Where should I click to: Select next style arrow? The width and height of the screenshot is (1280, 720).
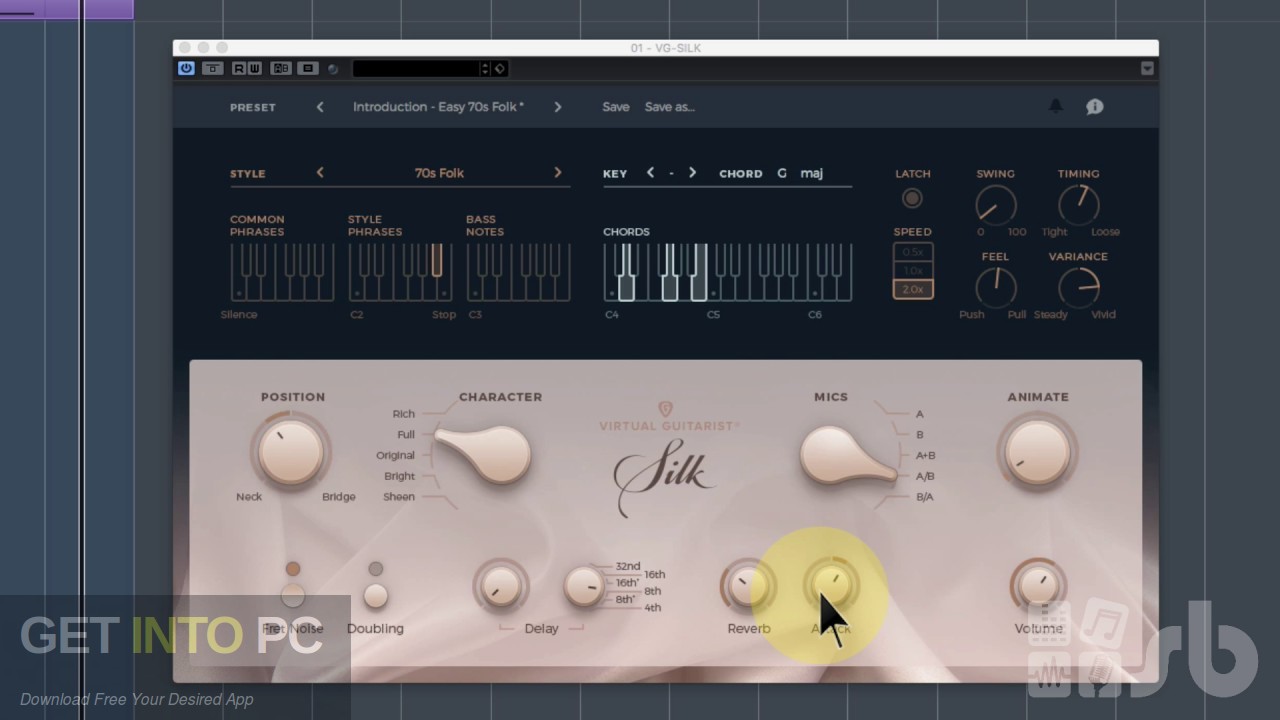pyautogui.click(x=558, y=173)
